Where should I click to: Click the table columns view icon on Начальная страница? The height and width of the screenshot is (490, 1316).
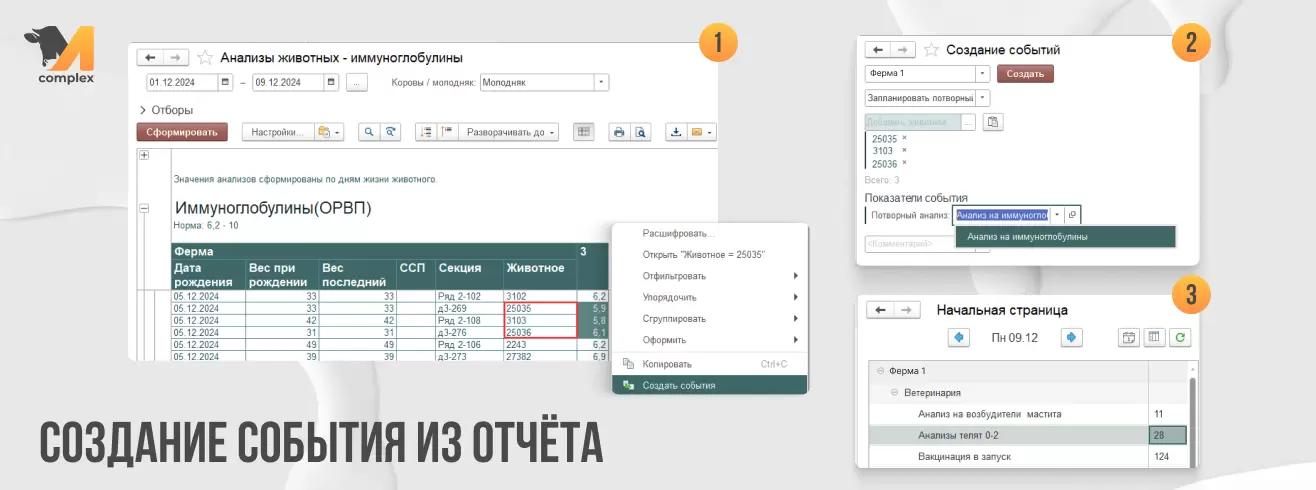pos(1155,338)
